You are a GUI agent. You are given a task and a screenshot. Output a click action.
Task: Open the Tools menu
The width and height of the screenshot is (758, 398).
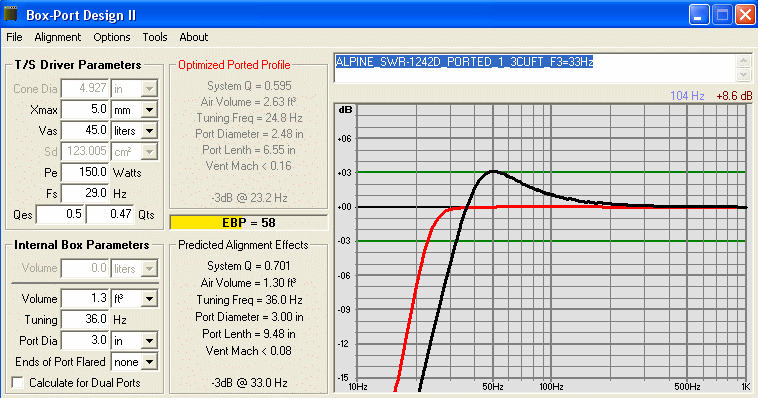pos(155,37)
